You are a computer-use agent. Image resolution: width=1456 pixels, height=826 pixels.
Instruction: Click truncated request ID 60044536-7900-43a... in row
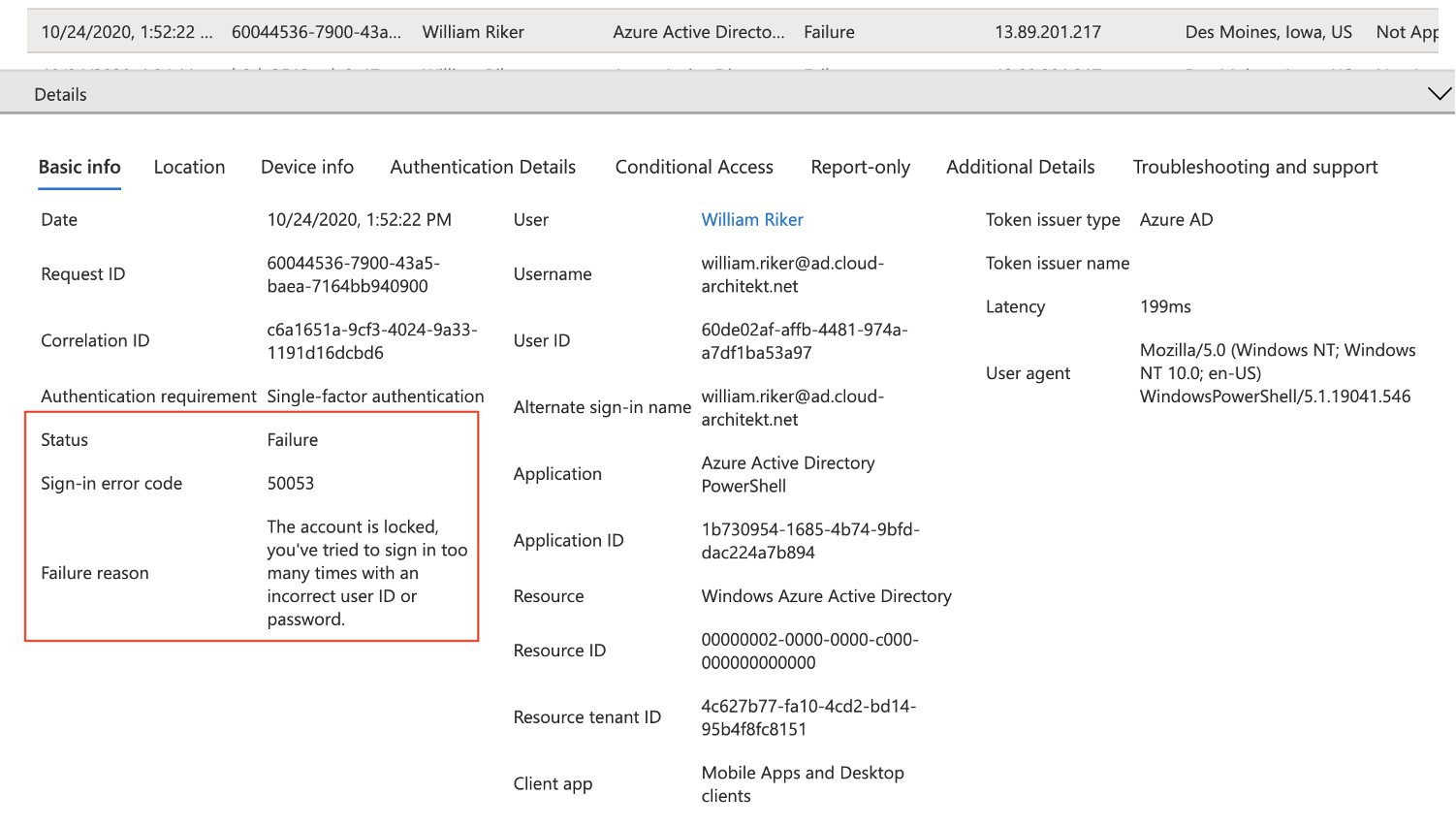(x=316, y=32)
